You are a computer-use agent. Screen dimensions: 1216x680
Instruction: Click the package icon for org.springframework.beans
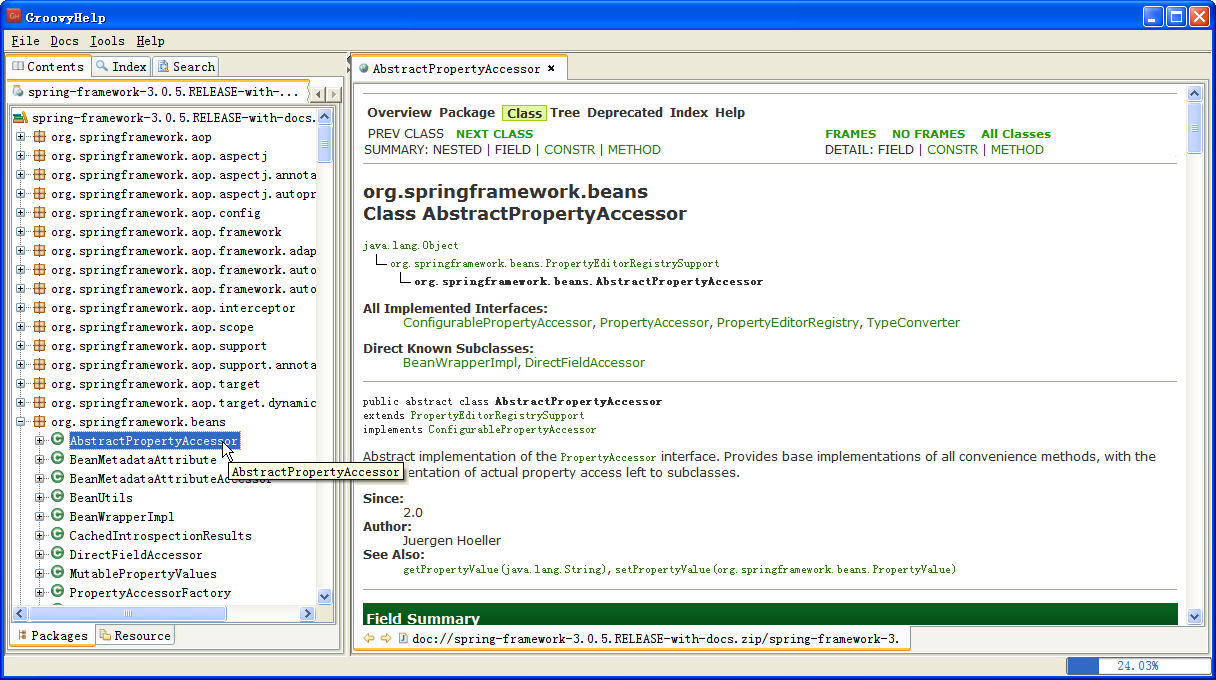point(40,422)
